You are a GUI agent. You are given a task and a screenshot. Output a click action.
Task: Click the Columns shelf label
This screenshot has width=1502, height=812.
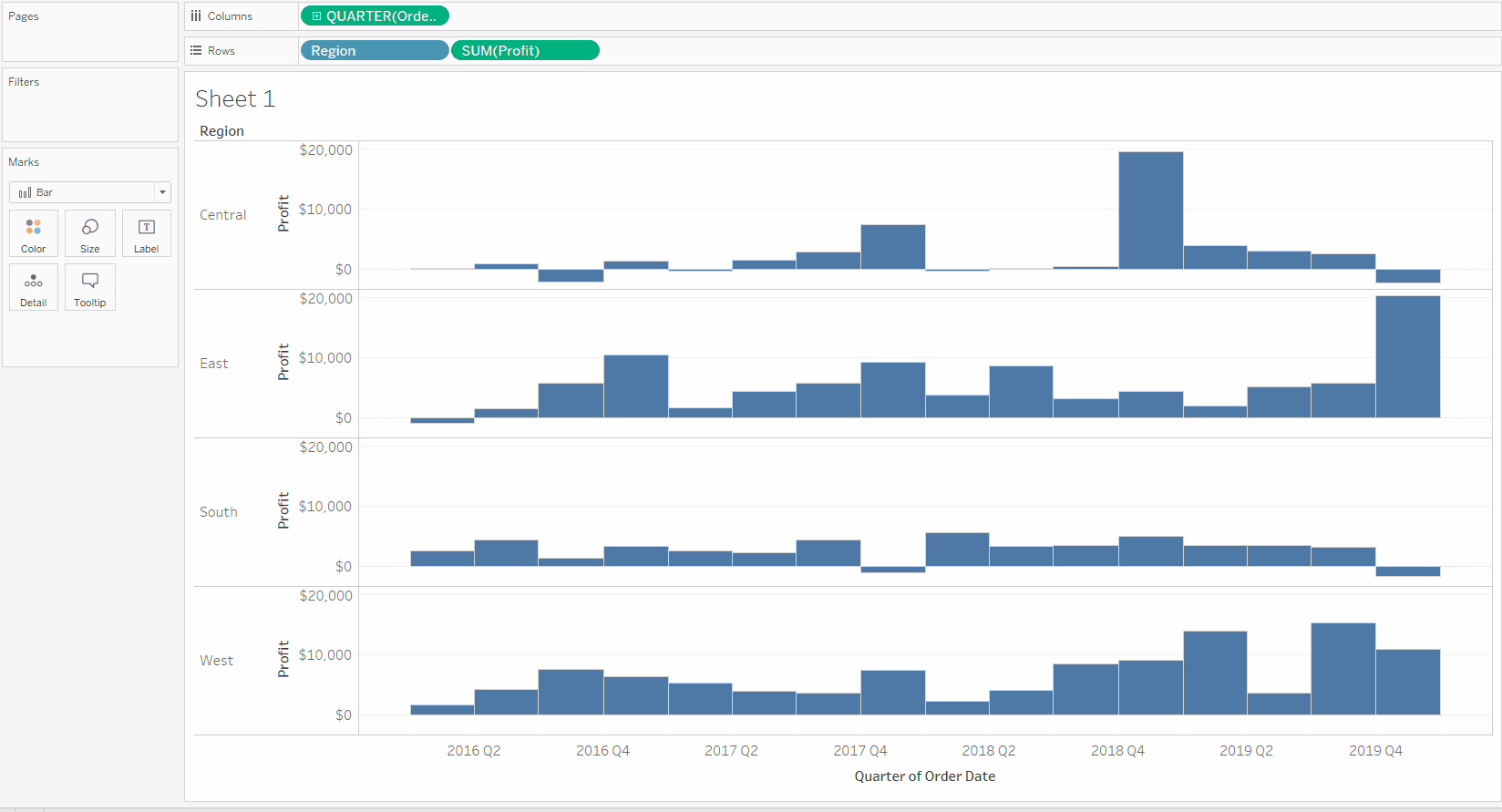(x=230, y=16)
